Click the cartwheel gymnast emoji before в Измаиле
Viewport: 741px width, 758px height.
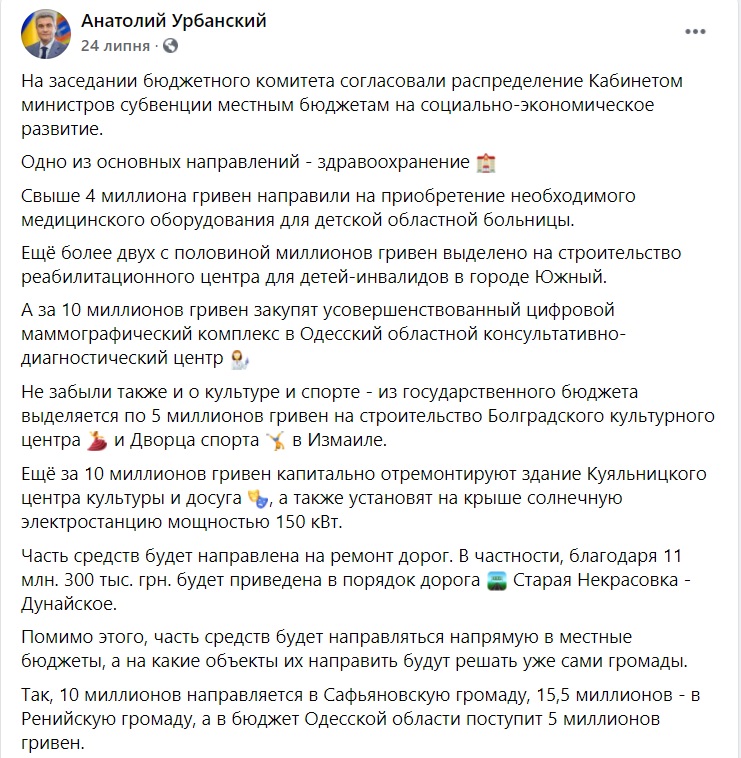click(x=276, y=441)
